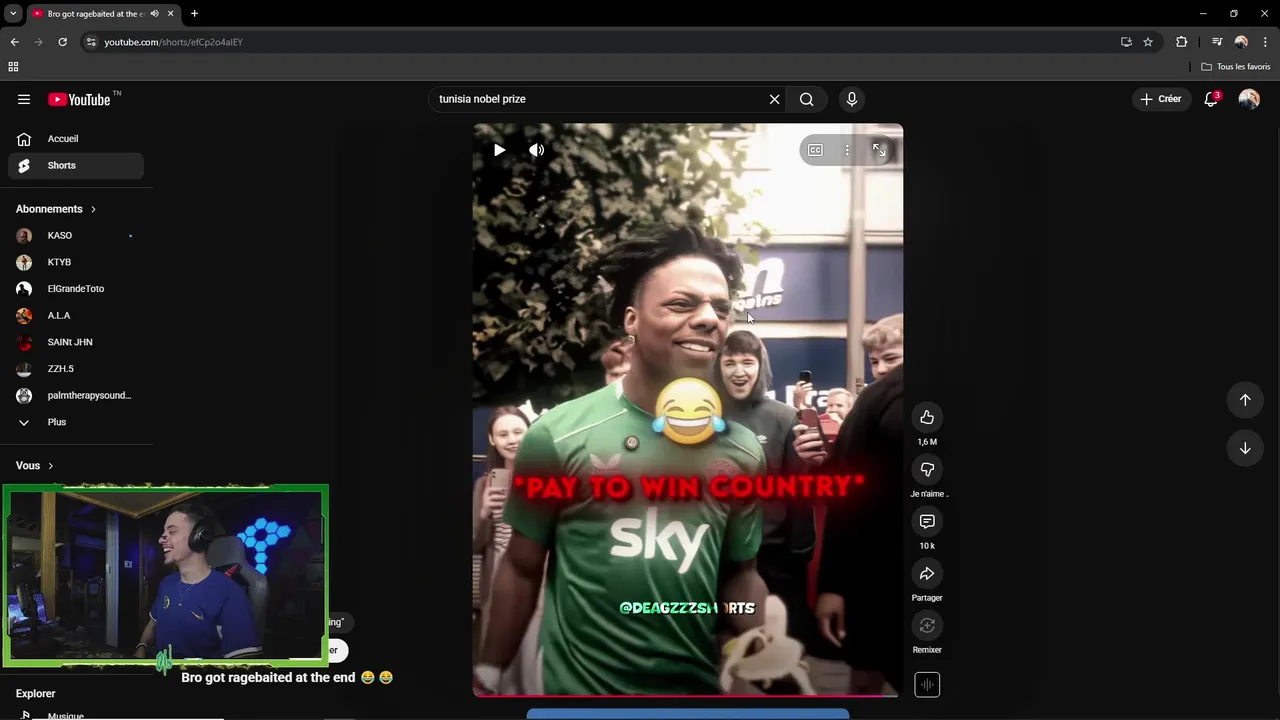Open the A.L.A channel
The height and width of the screenshot is (720, 1280).
[x=76, y=316]
